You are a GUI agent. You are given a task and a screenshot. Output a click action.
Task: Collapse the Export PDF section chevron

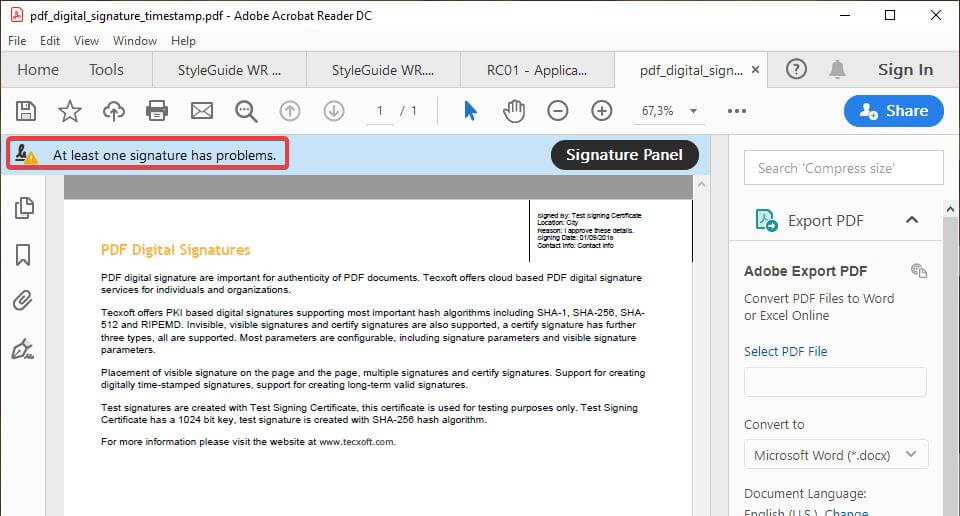click(912, 220)
